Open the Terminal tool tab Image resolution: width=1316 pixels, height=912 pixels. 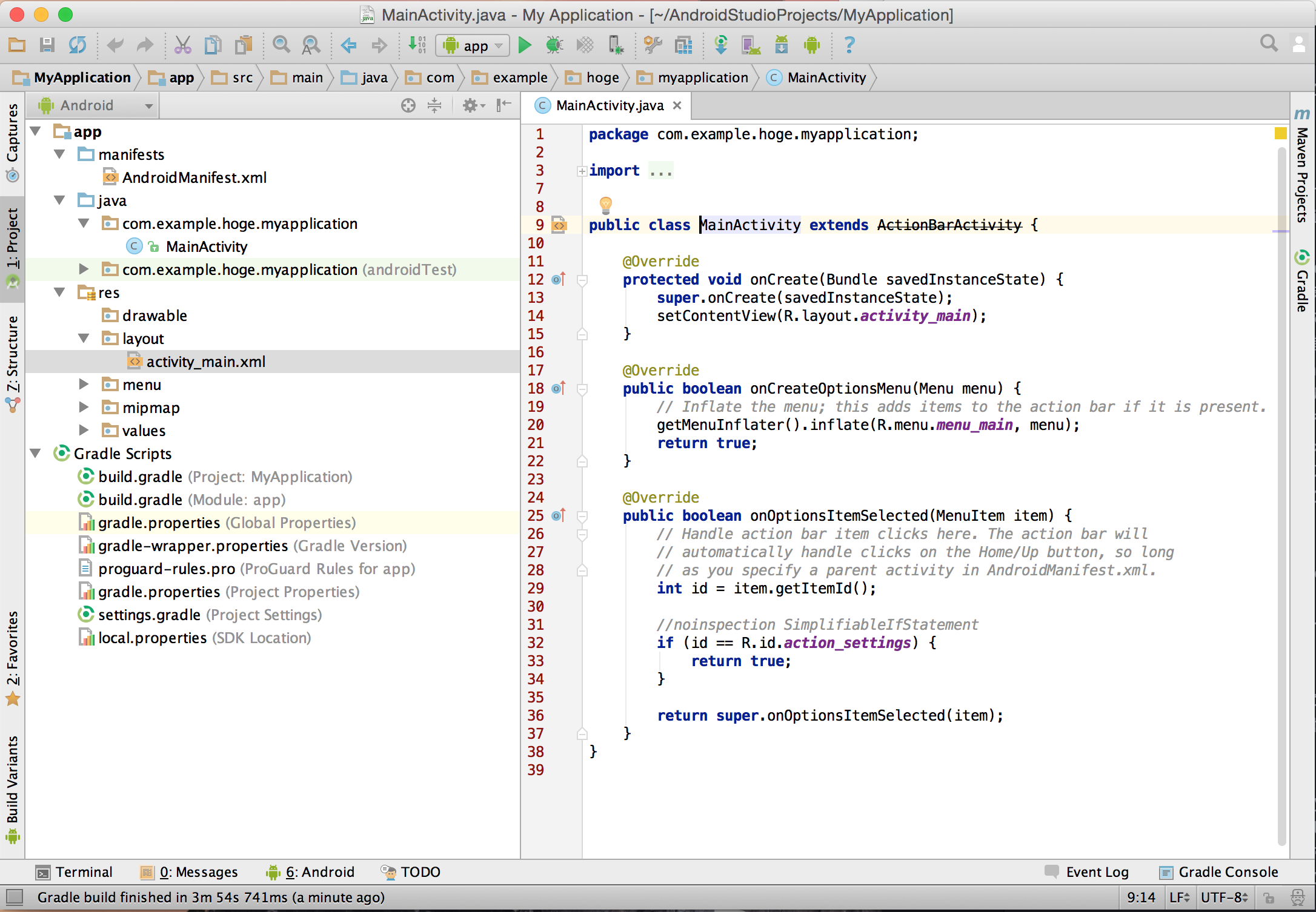click(x=75, y=872)
